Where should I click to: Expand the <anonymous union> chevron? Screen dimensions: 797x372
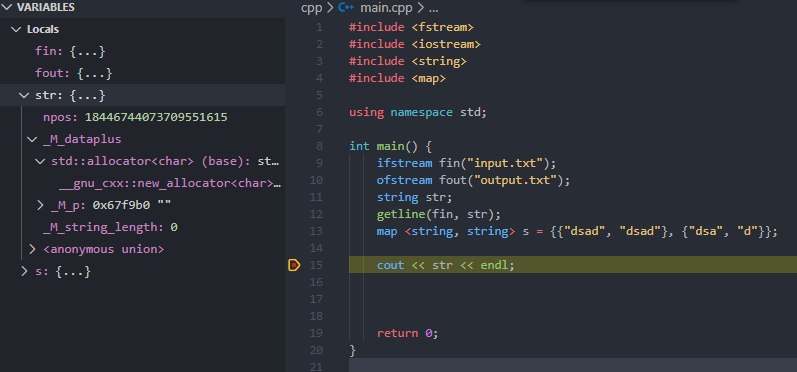(32, 249)
